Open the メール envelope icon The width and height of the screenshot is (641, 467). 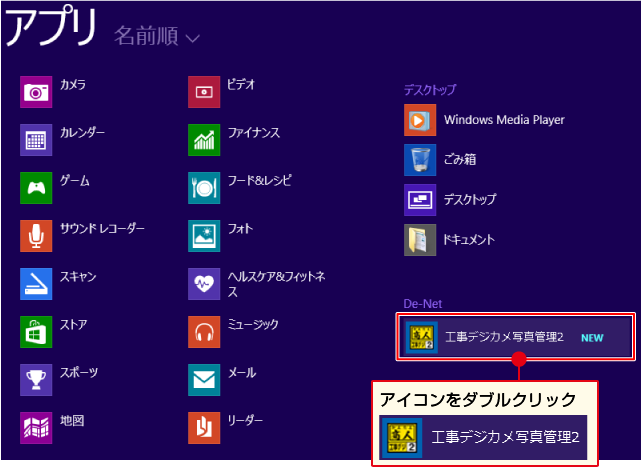(x=204, y=380)
